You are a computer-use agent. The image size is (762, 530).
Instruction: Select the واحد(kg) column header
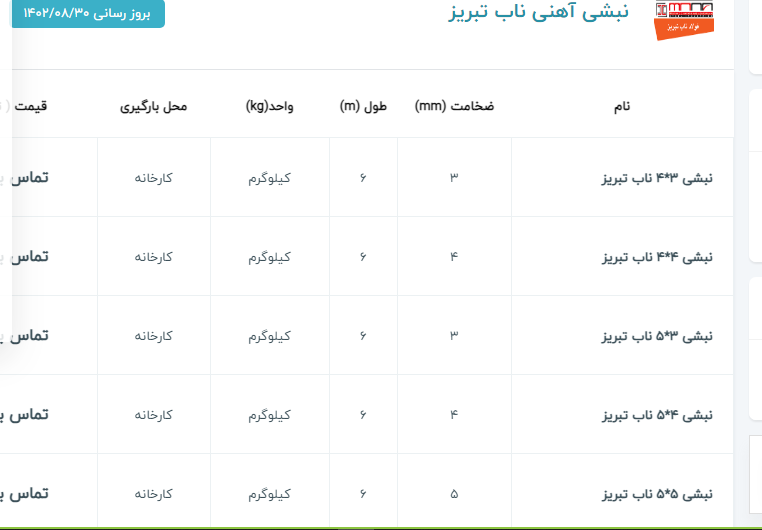(269, 105)
